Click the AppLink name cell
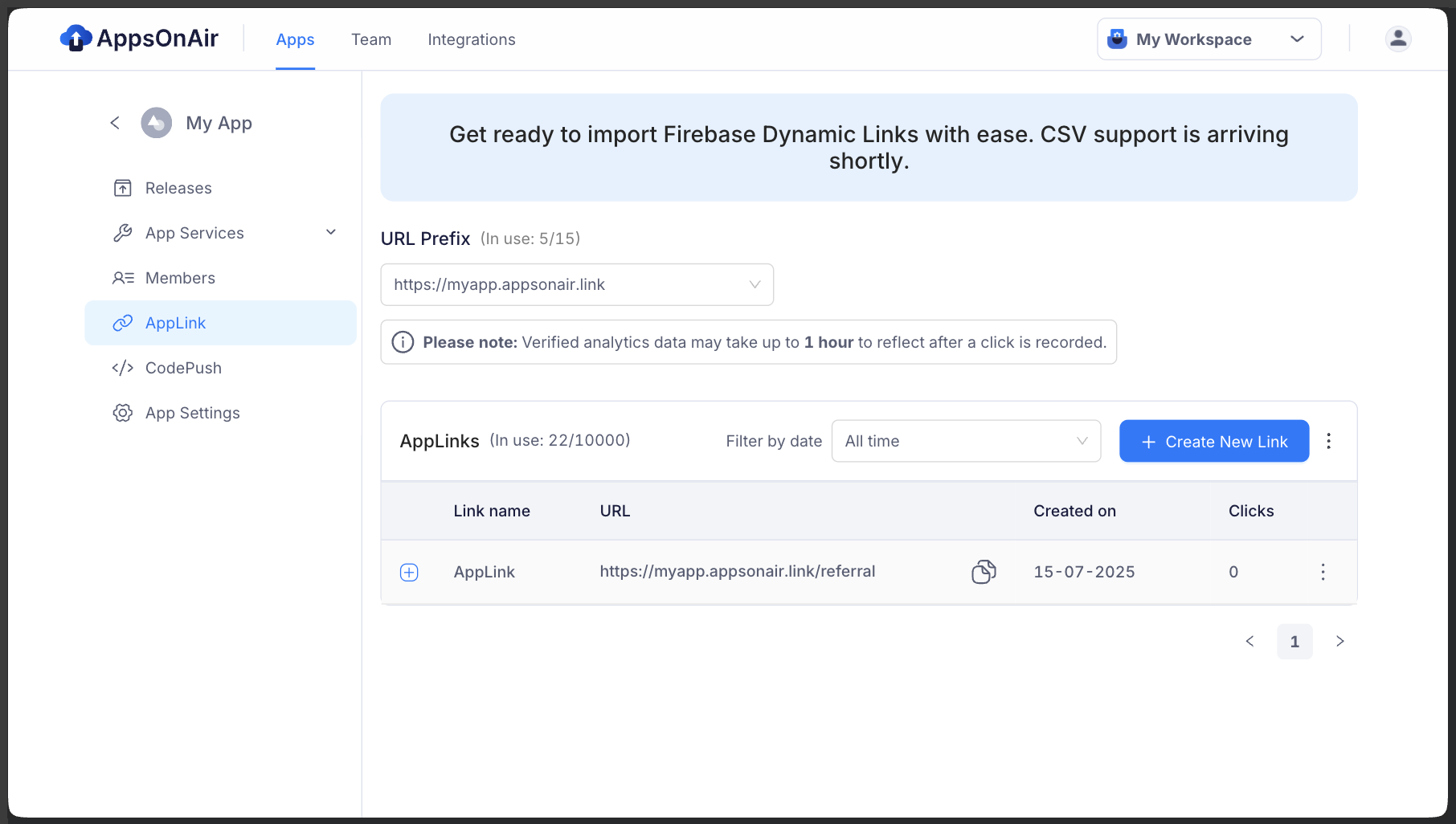This screenshot has width=1456, height=824. (484, 572)
